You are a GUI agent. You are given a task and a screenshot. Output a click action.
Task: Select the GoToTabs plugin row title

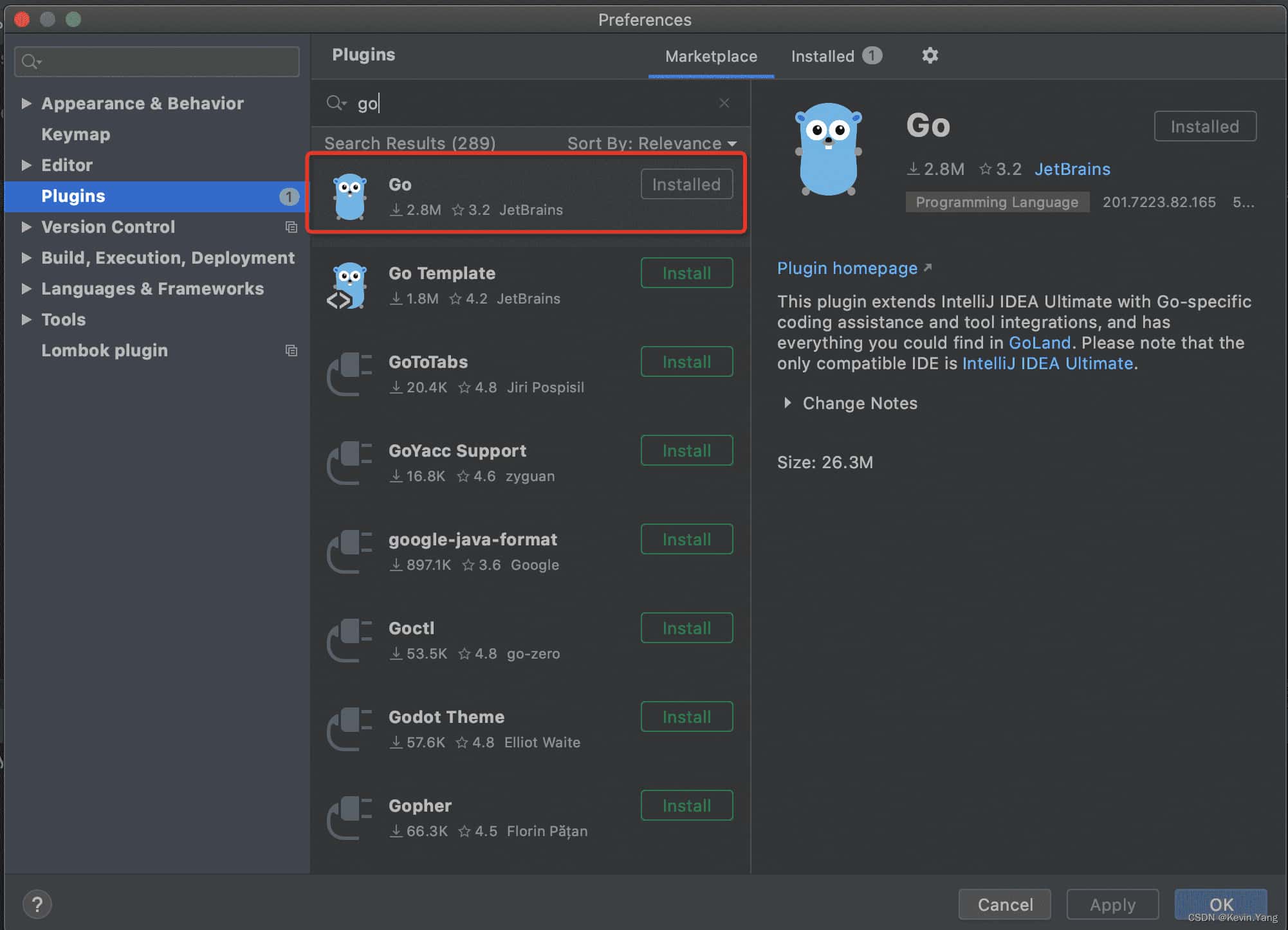click(x=428, y=361)
